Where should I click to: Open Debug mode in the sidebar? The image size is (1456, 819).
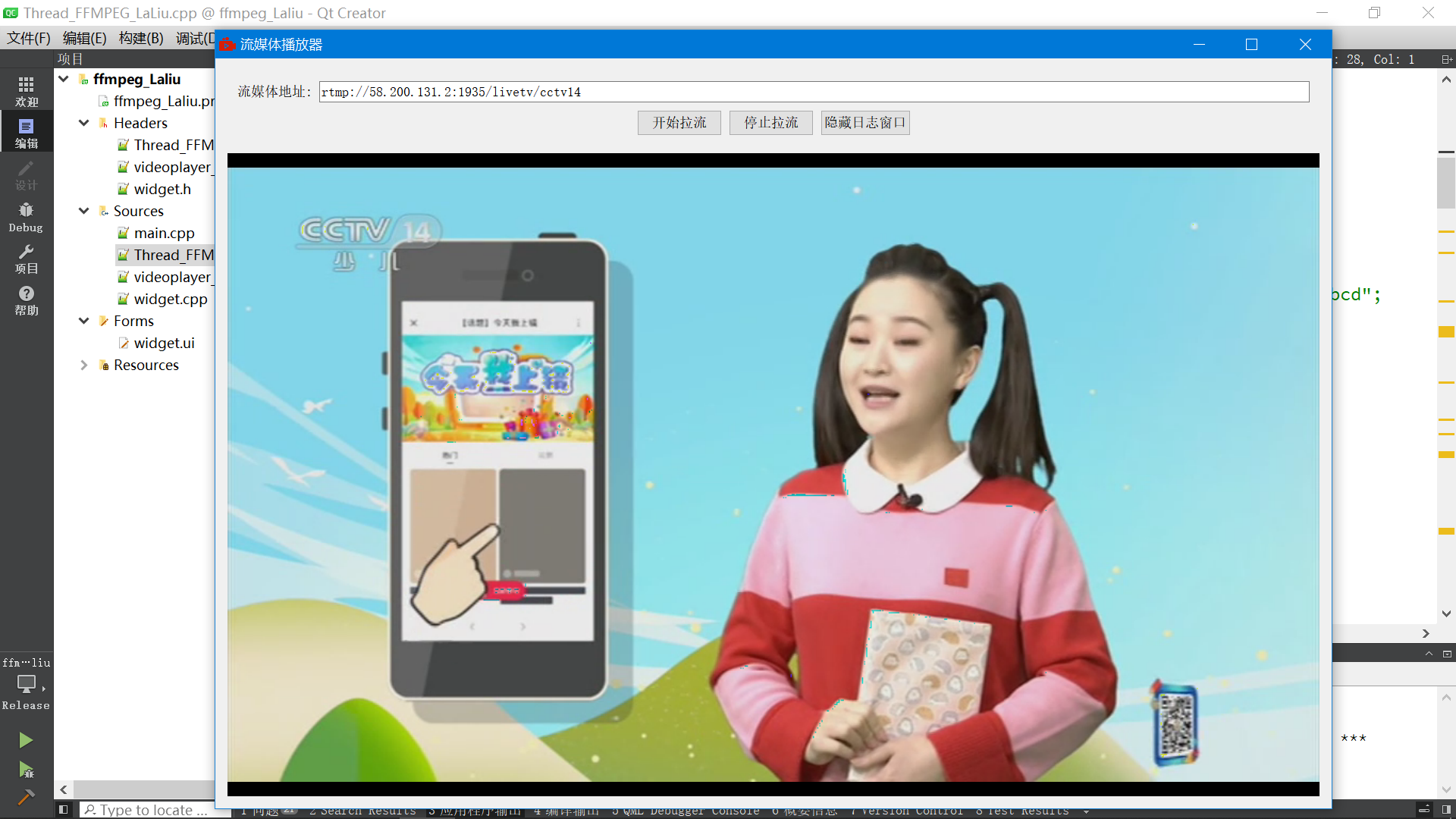coord(26,217)
